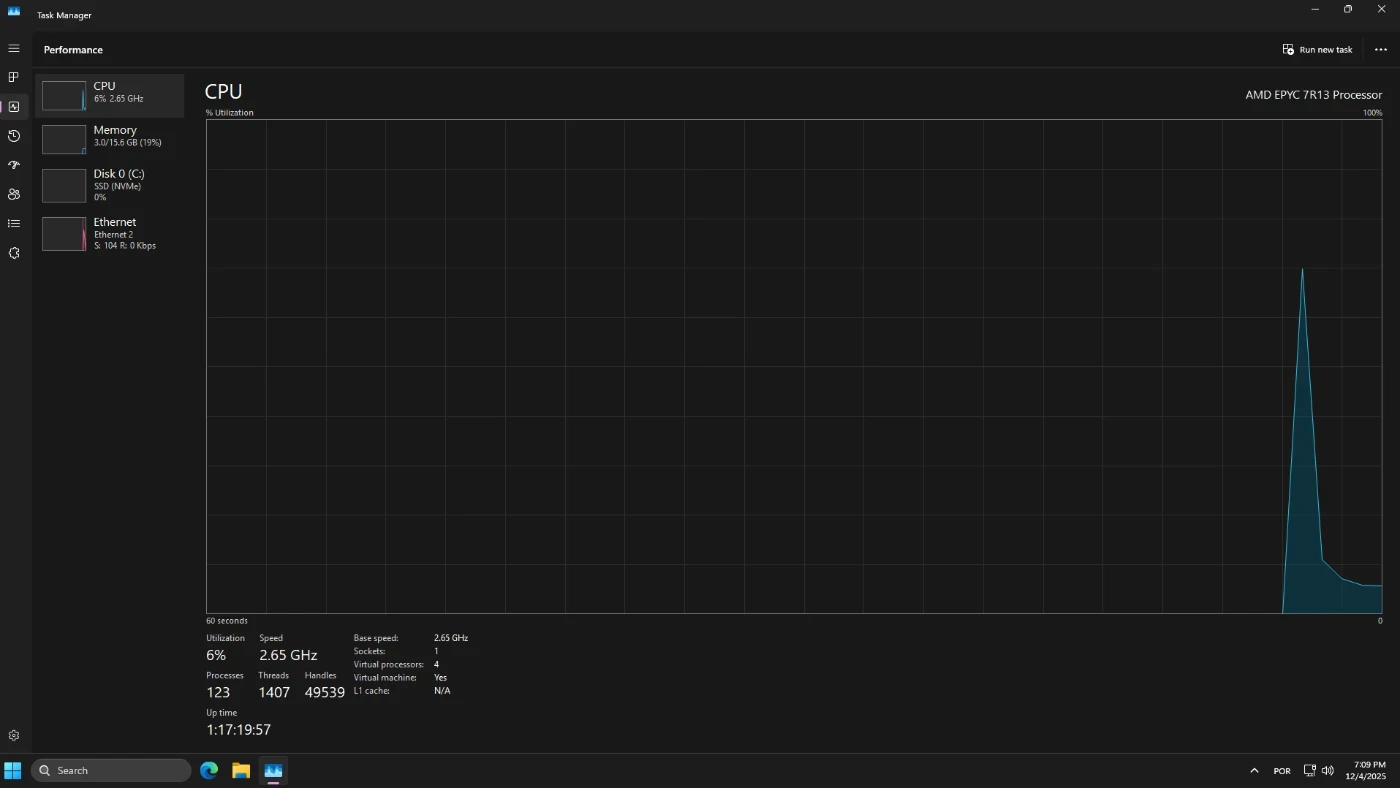Image resolution: width=1400 pixels, height=788 pixels.
Task: Open the hamburger navigation menu
Action: tap(14, 48)
